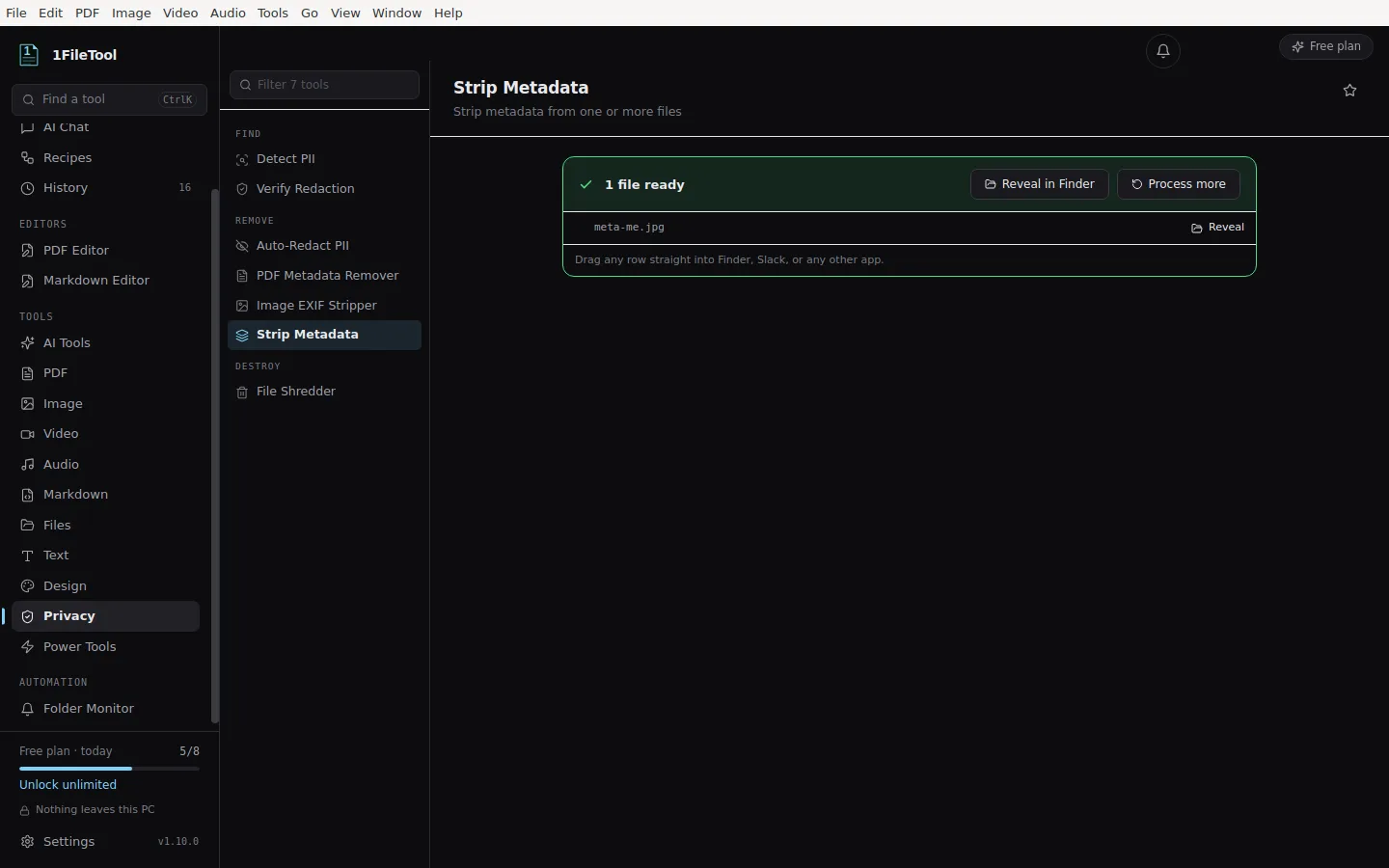Click the File Shredder trash icon
This screenshot has height=868, width=1389.
pyautogui.click(x=242, y=393)
